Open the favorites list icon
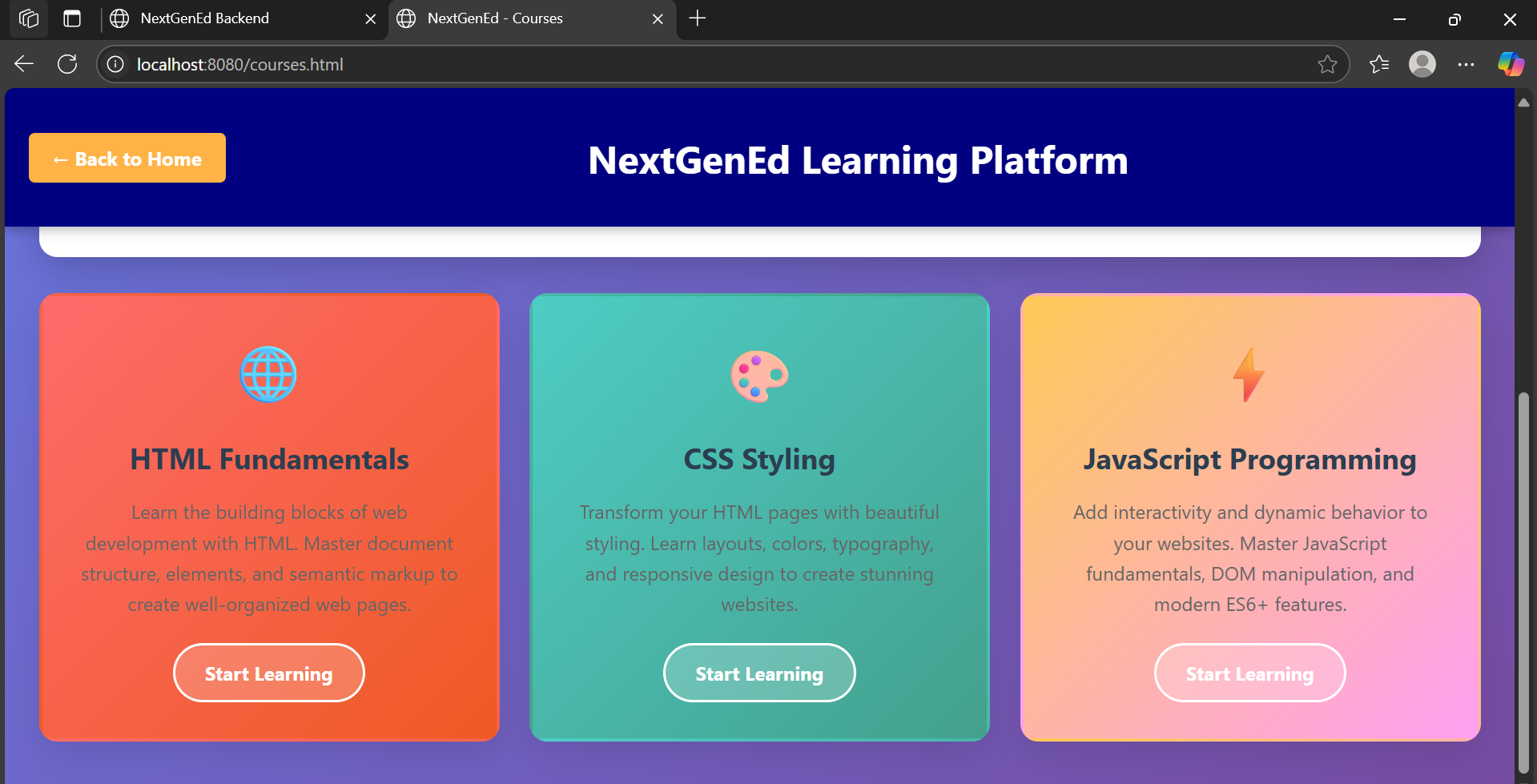 (1379, 64)
